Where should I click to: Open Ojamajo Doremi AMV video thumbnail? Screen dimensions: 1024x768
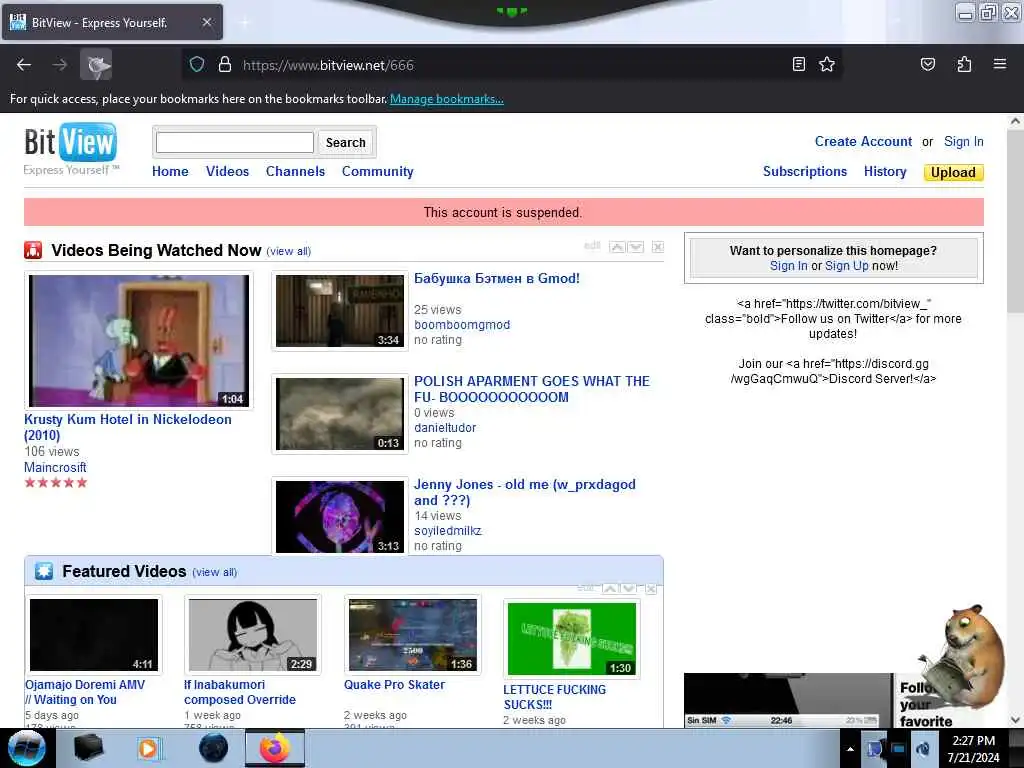pyautogui.click(x=94, y=635)
